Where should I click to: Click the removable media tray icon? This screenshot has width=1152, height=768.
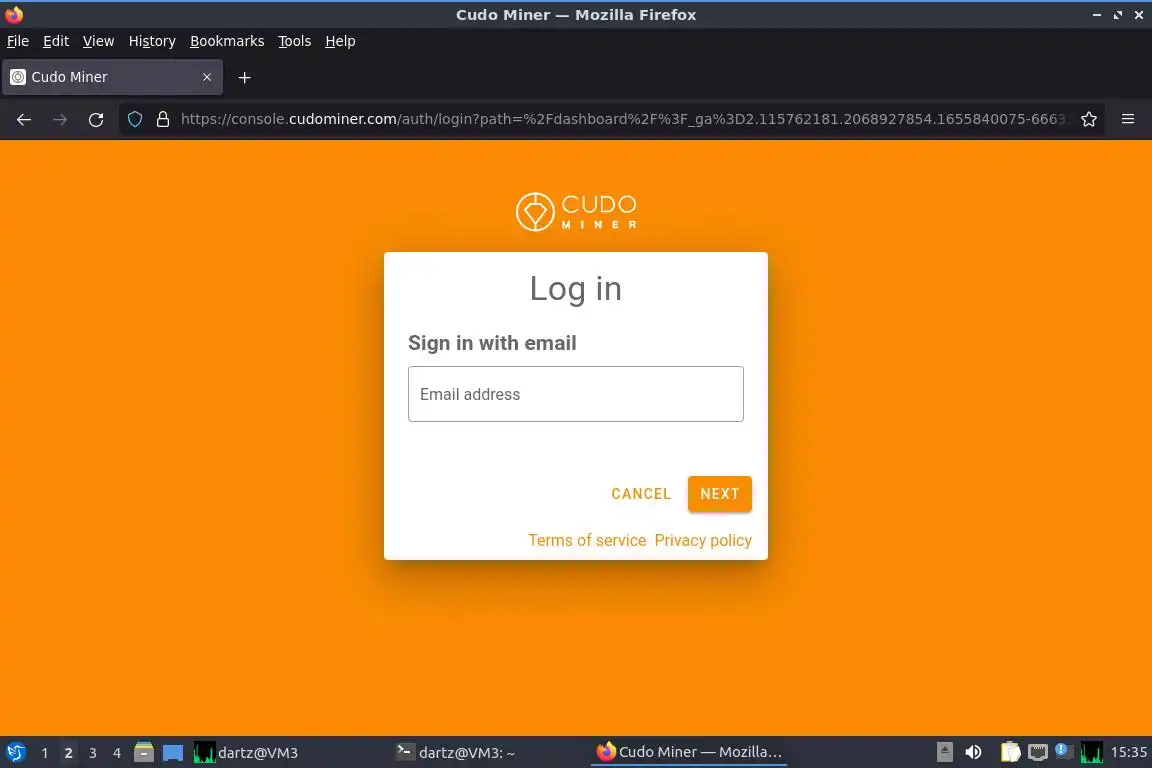tap(945, 753)
